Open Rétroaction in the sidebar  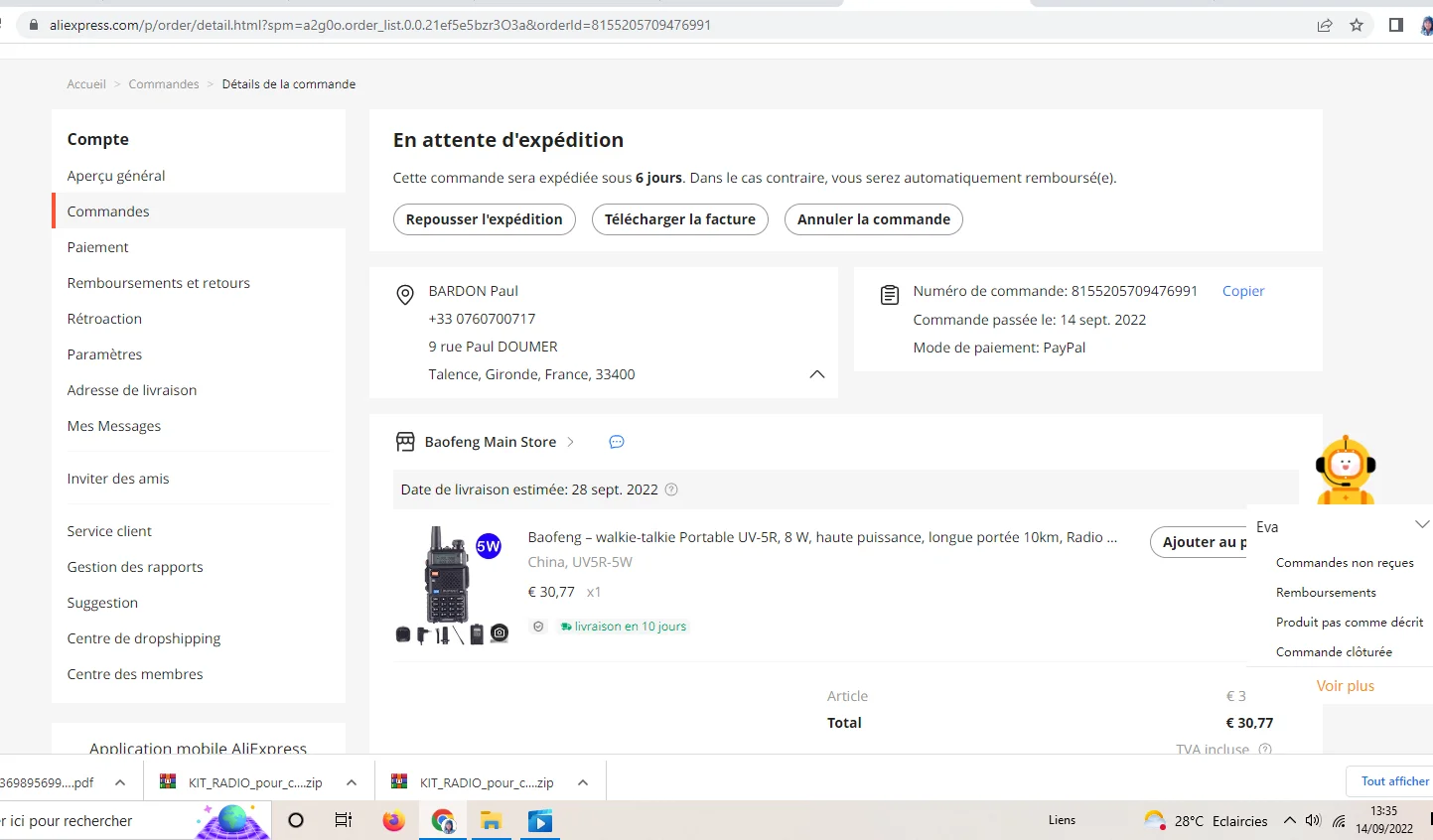point(104,319)
